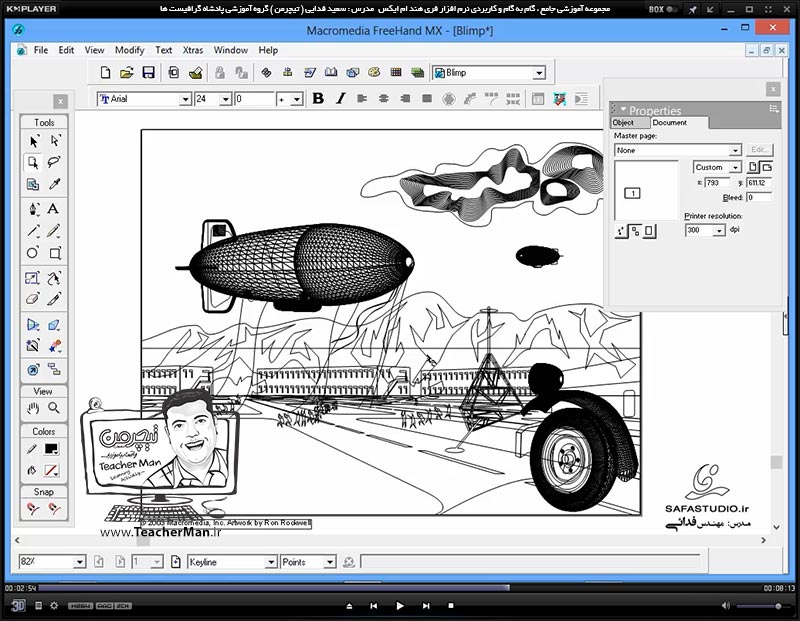
Task: Click the Color Mixer palette icon
Action: pos(374,72)
